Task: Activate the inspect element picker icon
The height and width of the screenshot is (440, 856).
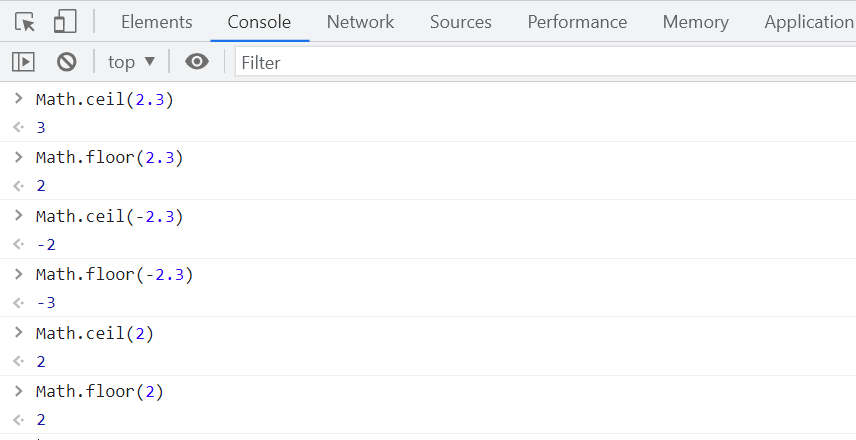Action: click(x=25, y=22)
